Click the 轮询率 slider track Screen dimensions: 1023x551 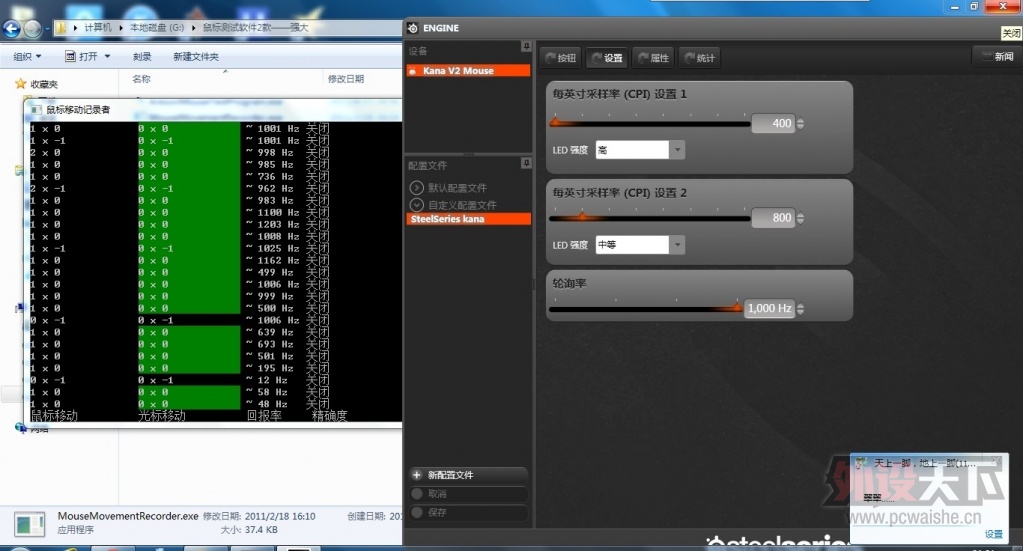point(646,308)
